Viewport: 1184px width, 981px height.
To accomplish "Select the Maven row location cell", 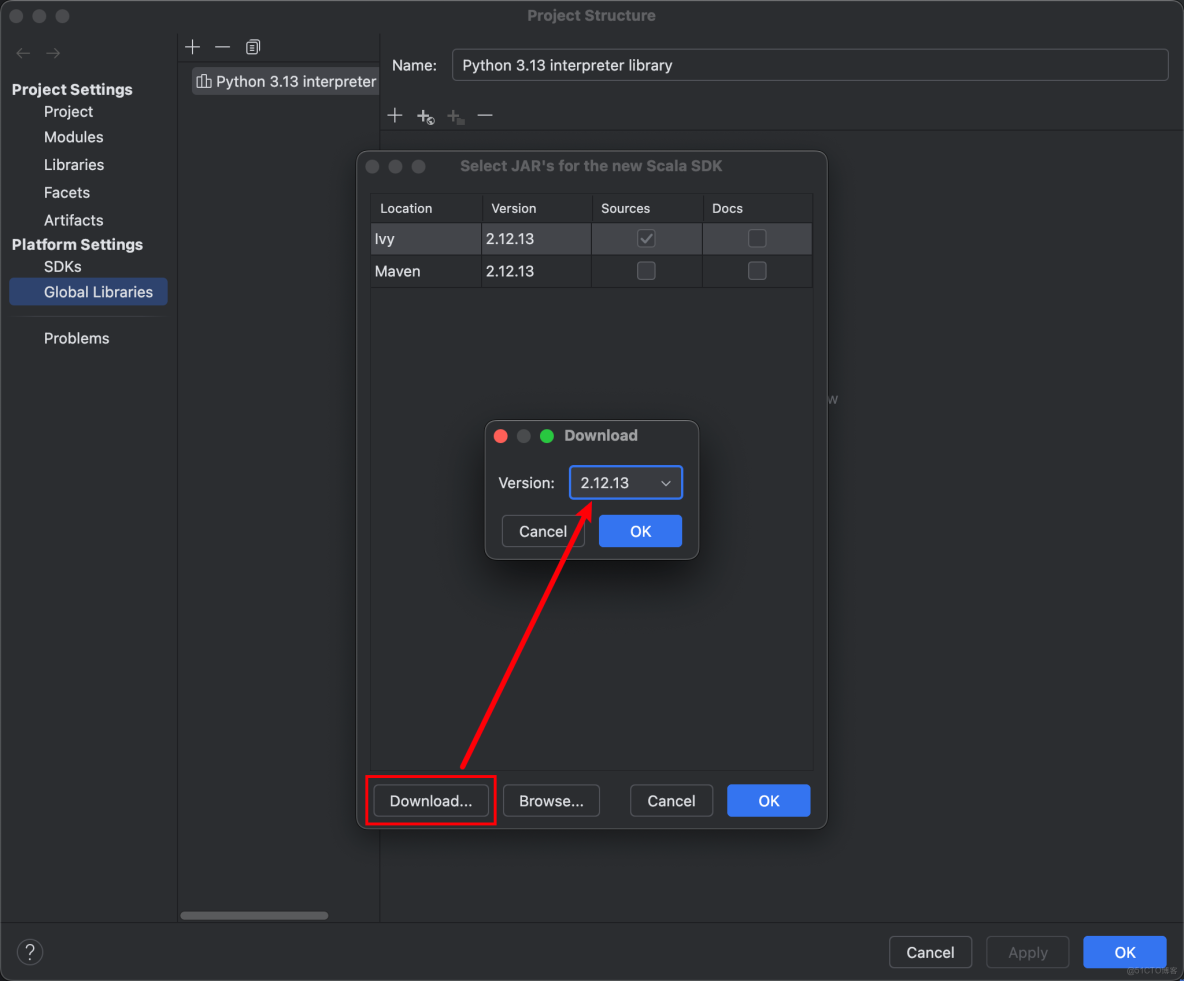I will [x=426, y=271].
